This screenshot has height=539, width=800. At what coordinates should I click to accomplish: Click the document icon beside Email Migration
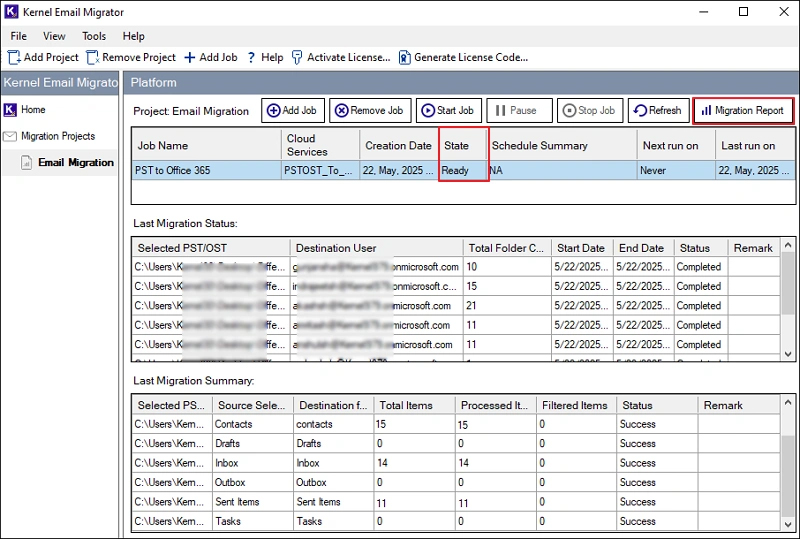click(26, 162)
